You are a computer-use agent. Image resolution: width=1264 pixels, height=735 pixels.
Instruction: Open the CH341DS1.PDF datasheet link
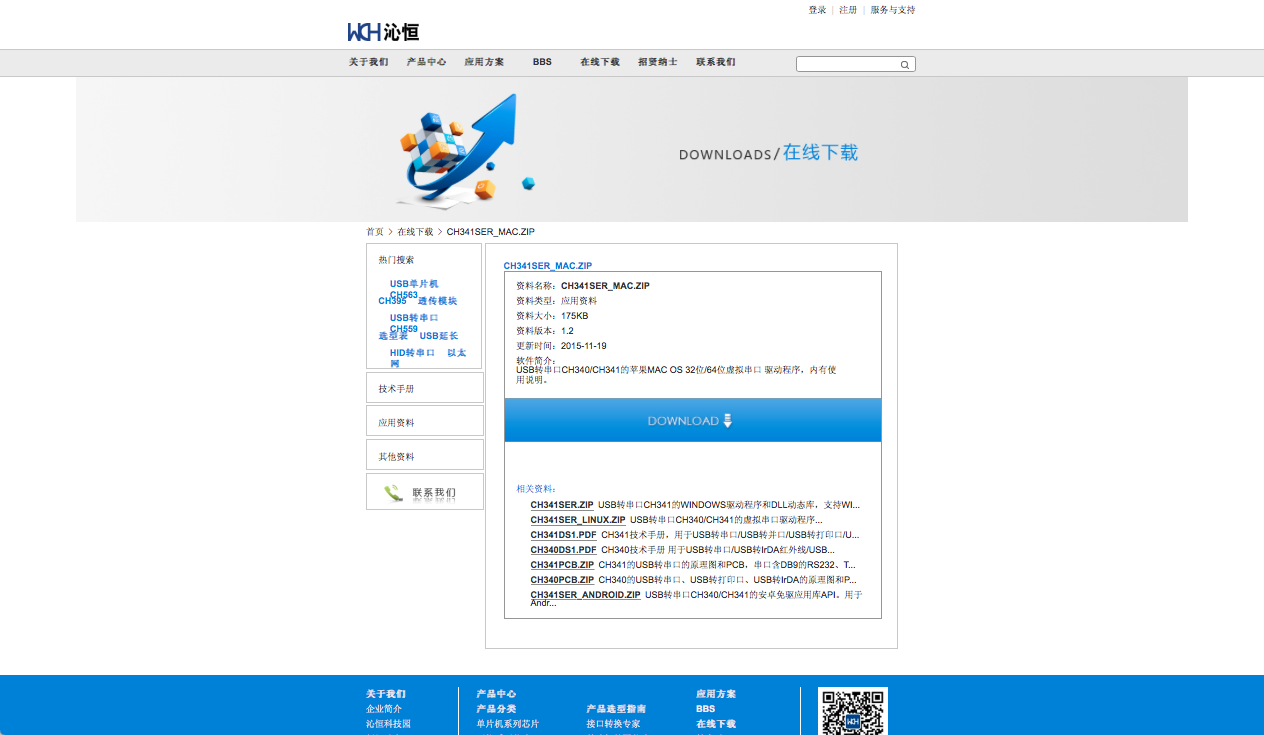(x=563, y=535)
